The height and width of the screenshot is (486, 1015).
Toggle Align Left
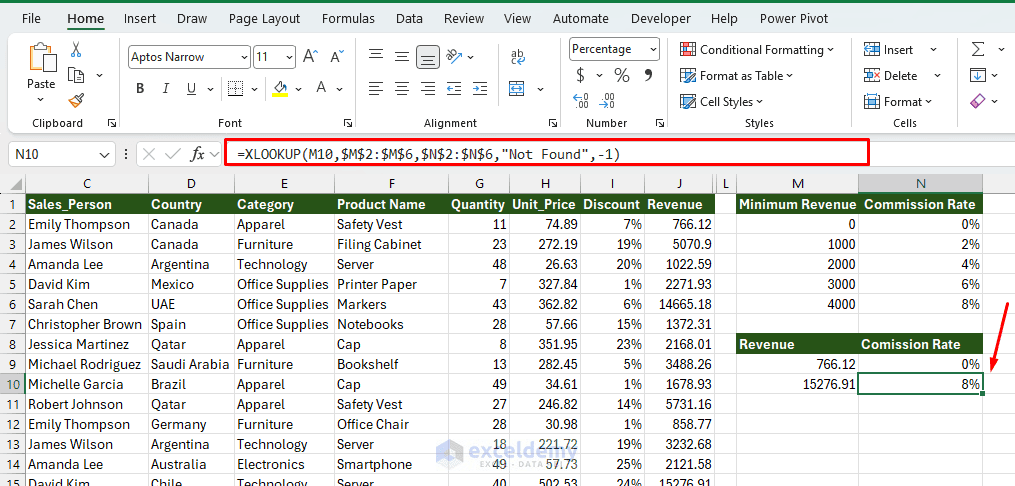pos(376,88)
